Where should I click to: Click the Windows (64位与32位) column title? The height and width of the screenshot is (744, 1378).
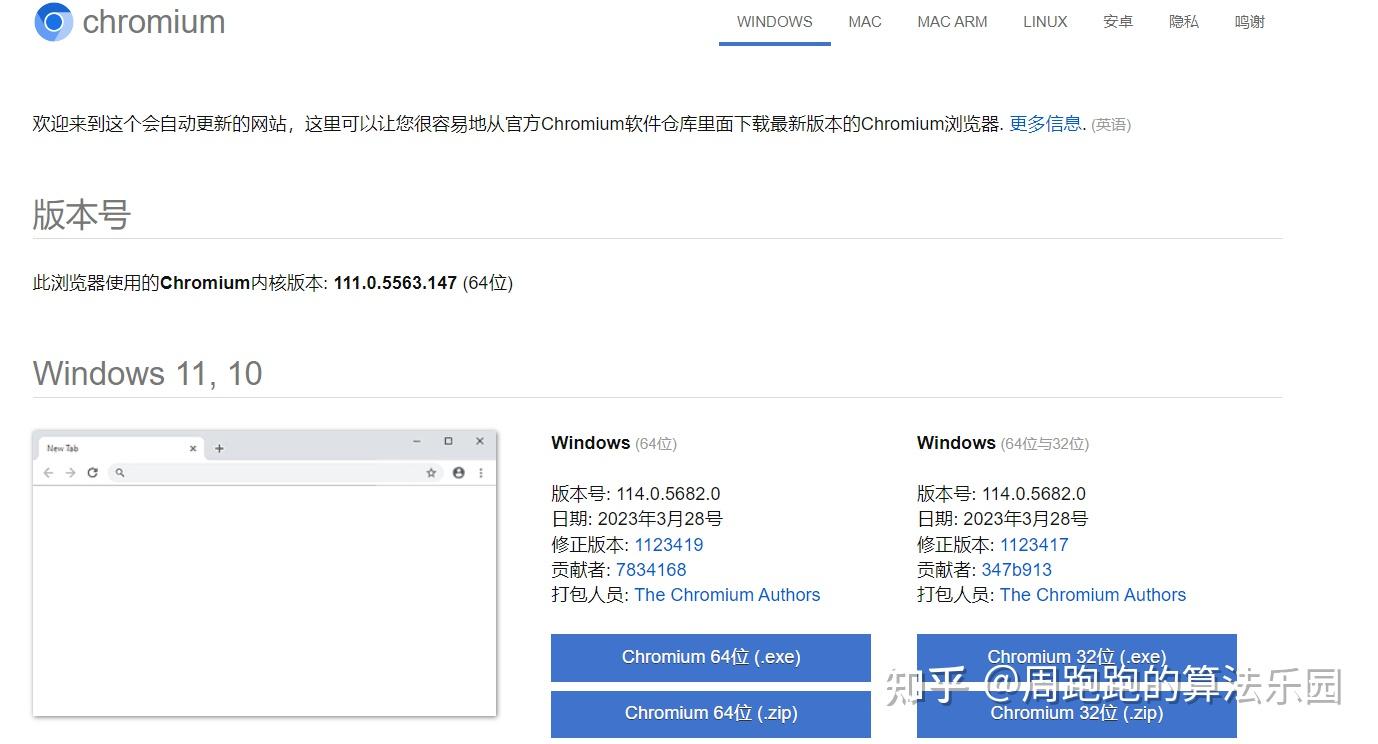coord(1003,443)
